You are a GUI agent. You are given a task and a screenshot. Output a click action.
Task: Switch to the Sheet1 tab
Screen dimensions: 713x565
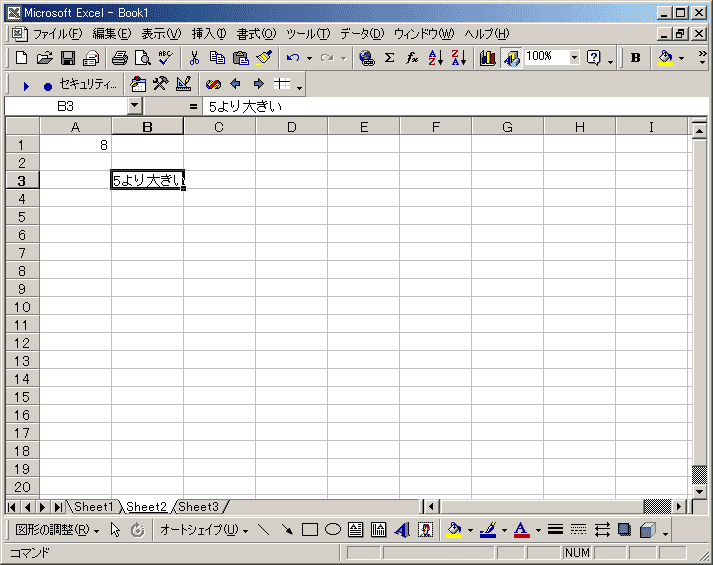click(93, 506)
